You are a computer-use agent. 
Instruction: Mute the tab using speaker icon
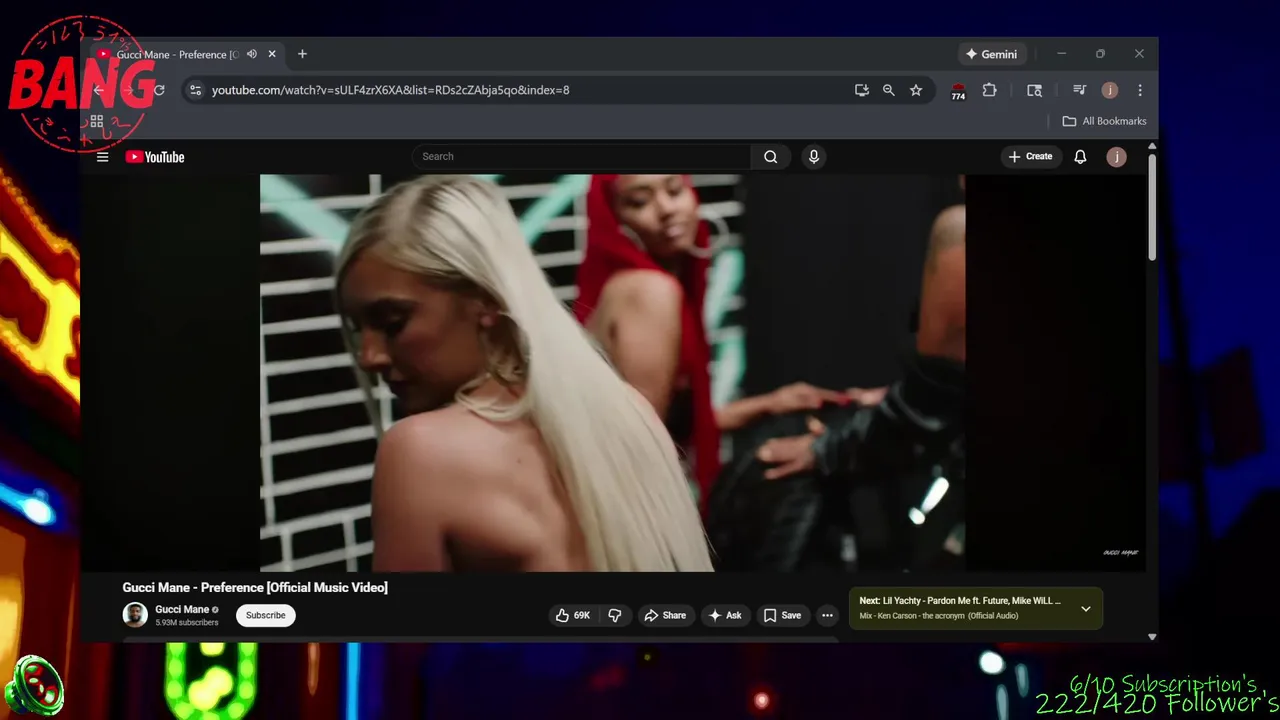coord(252,54)
